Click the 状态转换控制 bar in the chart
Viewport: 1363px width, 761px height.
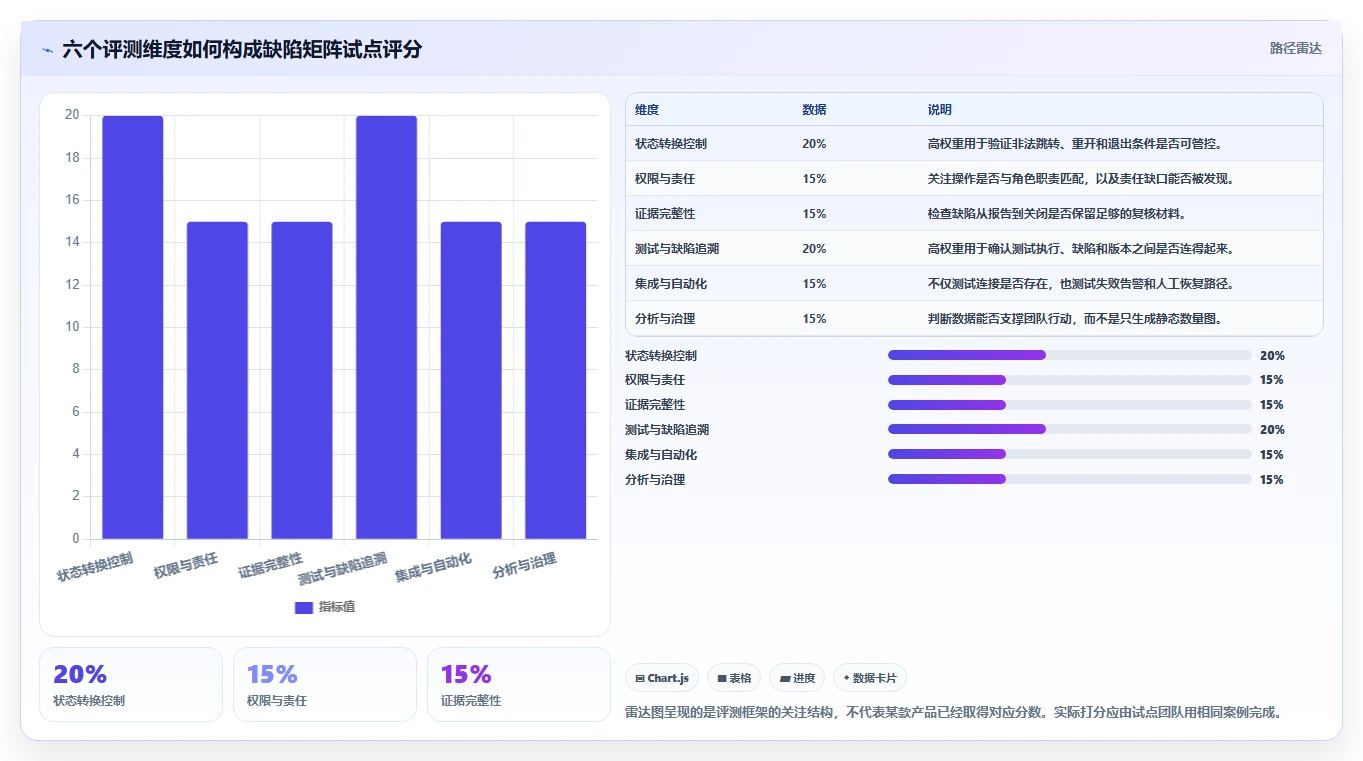[x=132, y=327]
